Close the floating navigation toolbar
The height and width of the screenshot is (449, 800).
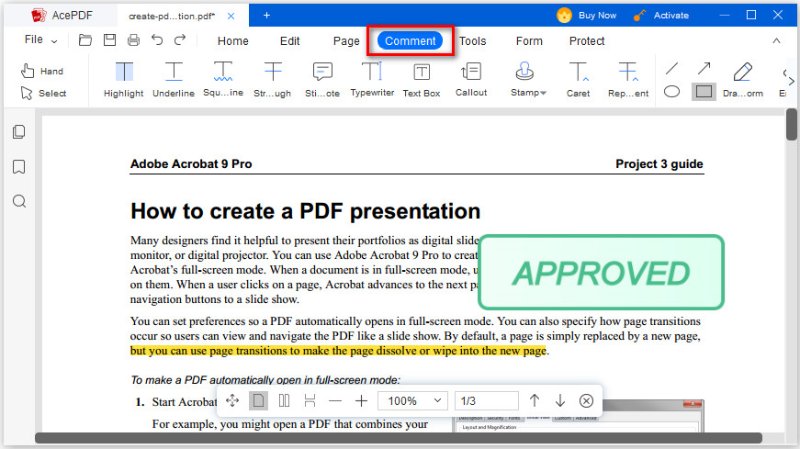pyautogui.click(x=586, y=401)
